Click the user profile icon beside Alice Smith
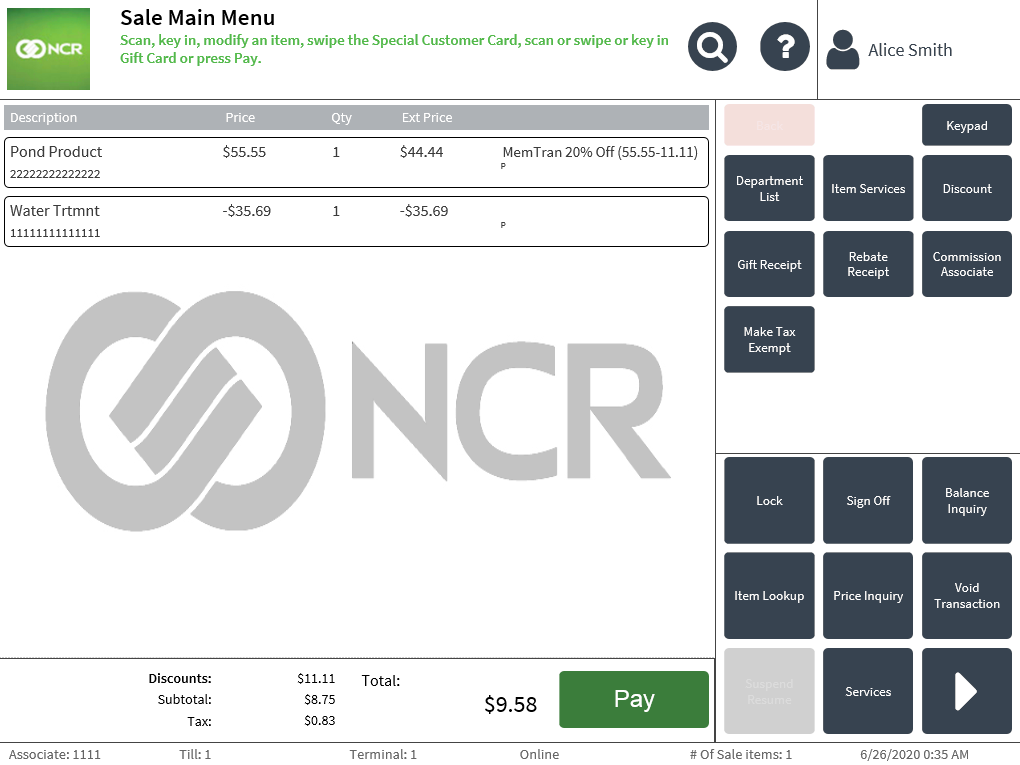Screen dimensions: 1020x765 coord(842,49)
